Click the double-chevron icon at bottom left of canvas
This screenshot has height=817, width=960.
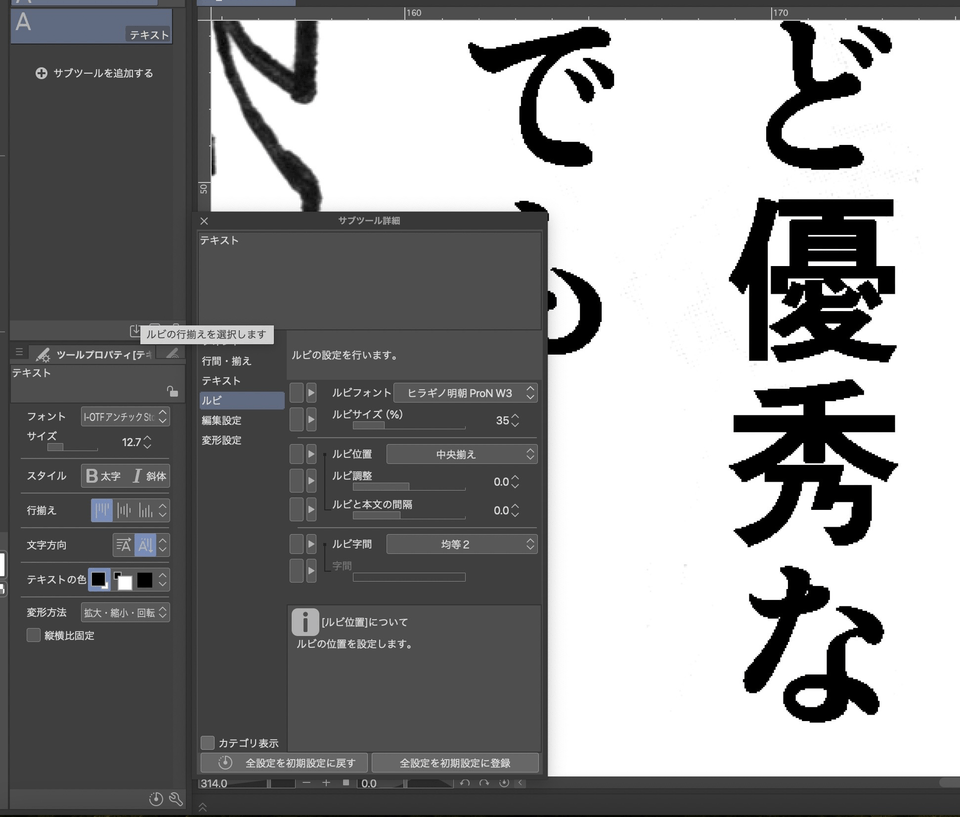pos(203,808)
